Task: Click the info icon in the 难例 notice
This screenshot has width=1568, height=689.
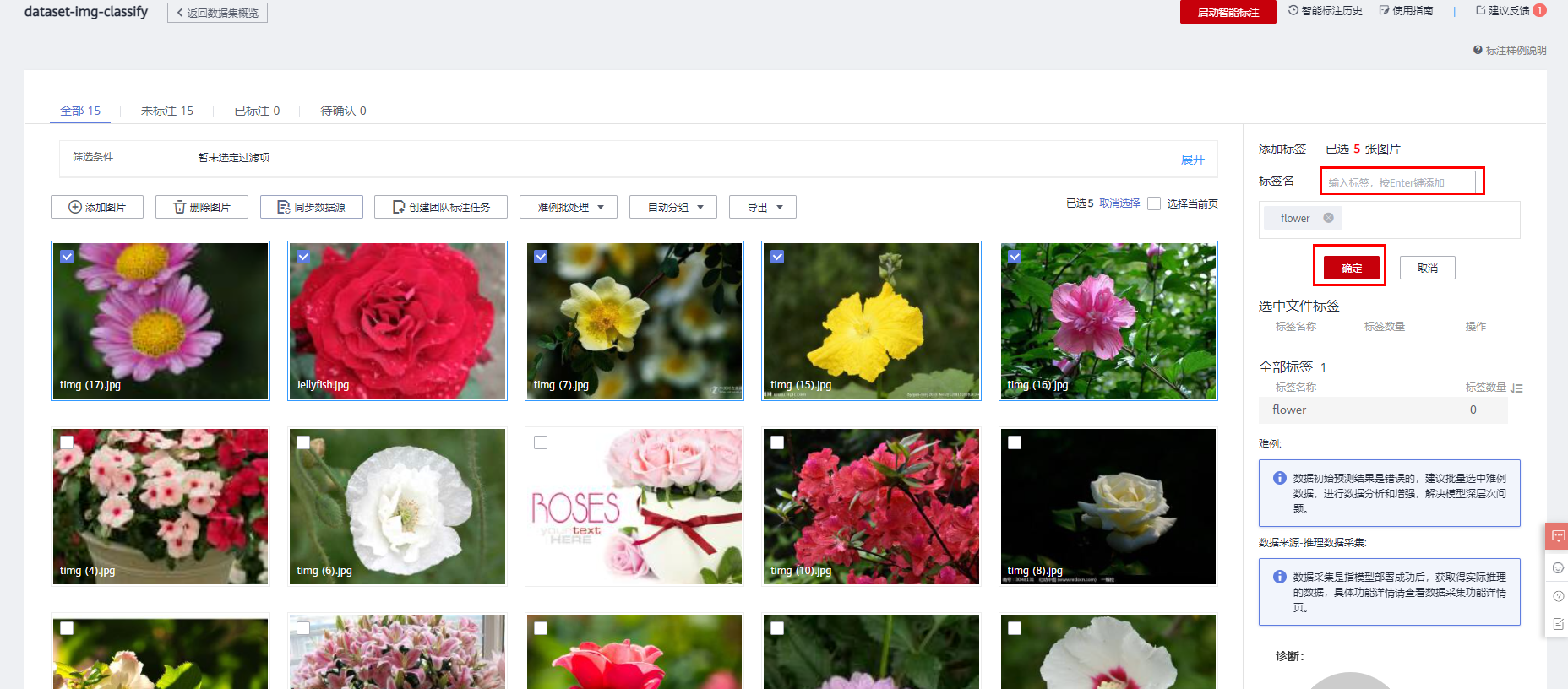Action: tap(1279, 478)
